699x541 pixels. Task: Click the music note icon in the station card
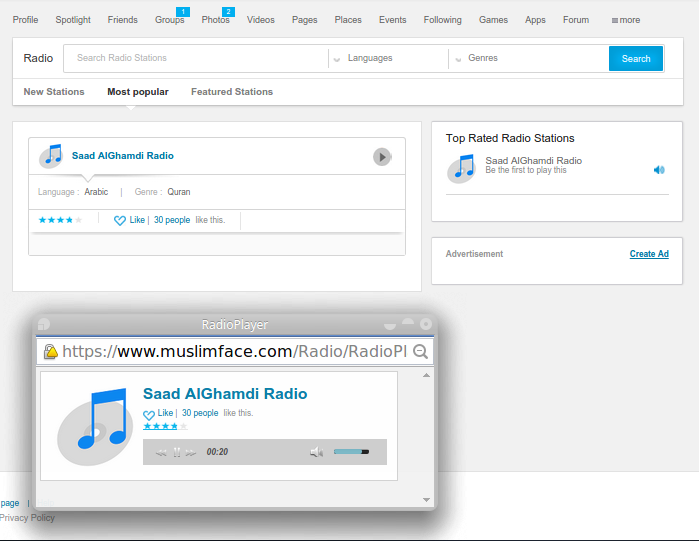(x=51, y=156)
